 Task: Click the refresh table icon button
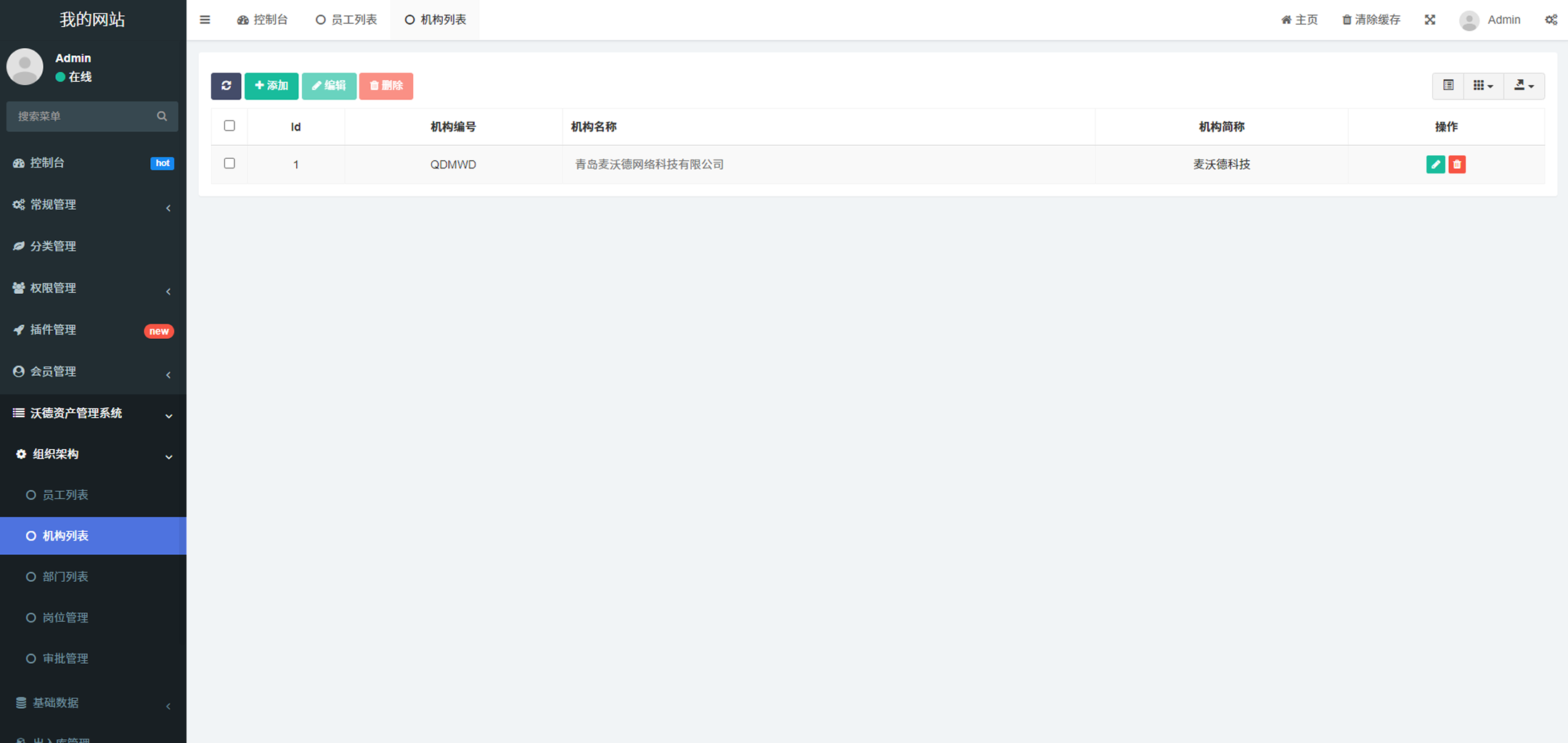226,86
